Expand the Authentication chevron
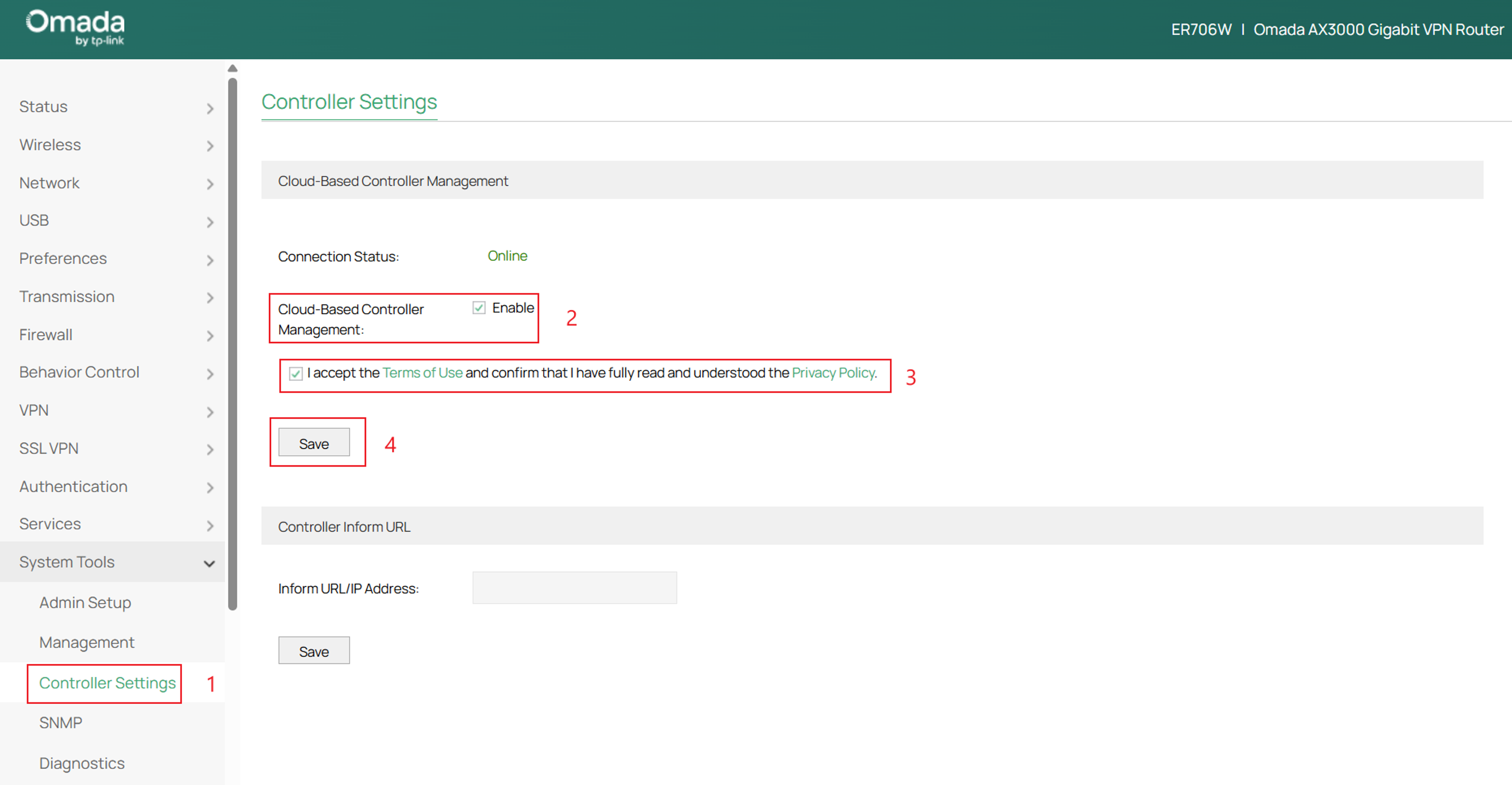 pos(210,488)
